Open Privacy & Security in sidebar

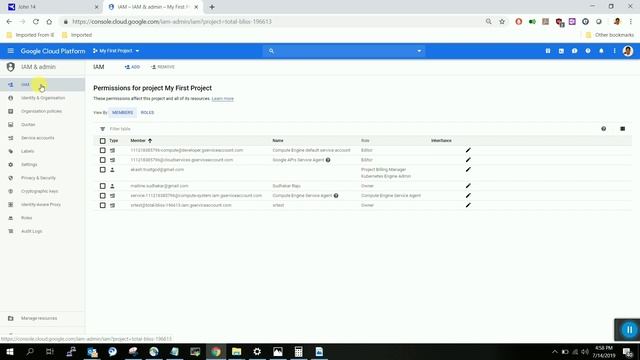click(x=42, y=178)
